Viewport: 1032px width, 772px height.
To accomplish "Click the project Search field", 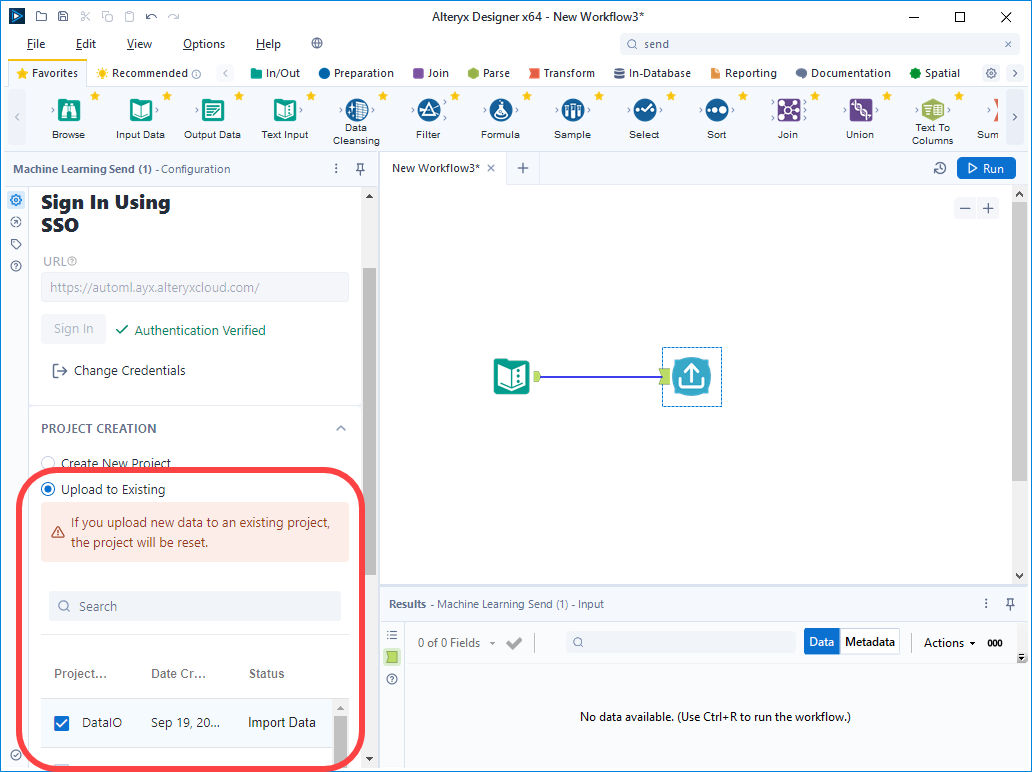I will 195,606.
